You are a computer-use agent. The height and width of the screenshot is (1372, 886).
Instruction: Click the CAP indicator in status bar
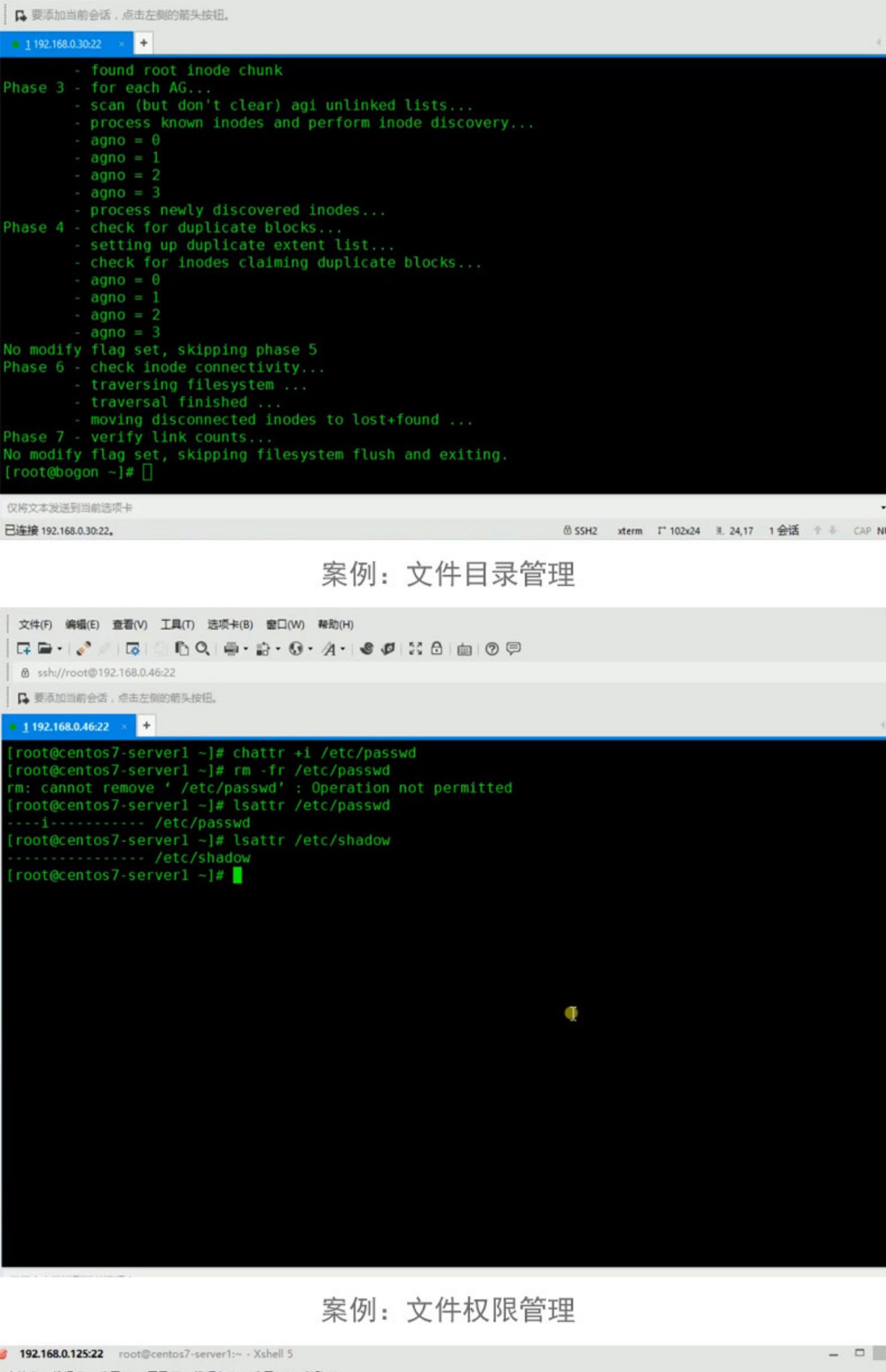[x=862, y=531]
